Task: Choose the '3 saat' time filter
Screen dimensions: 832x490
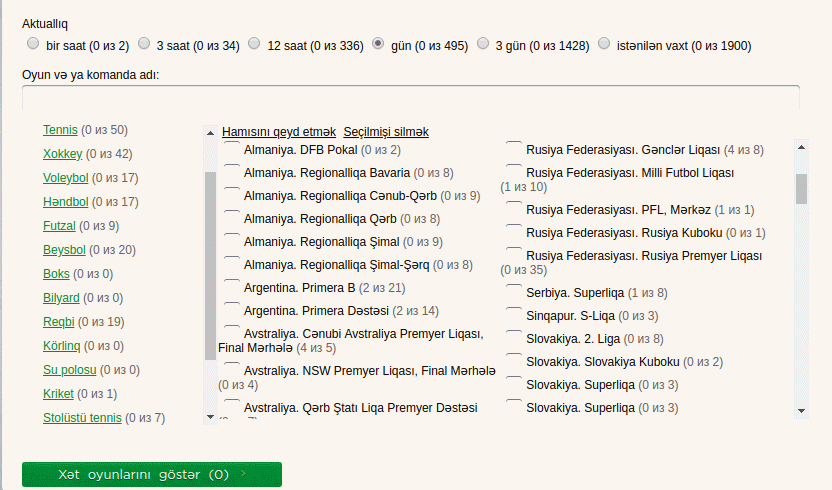Action: 144,44
